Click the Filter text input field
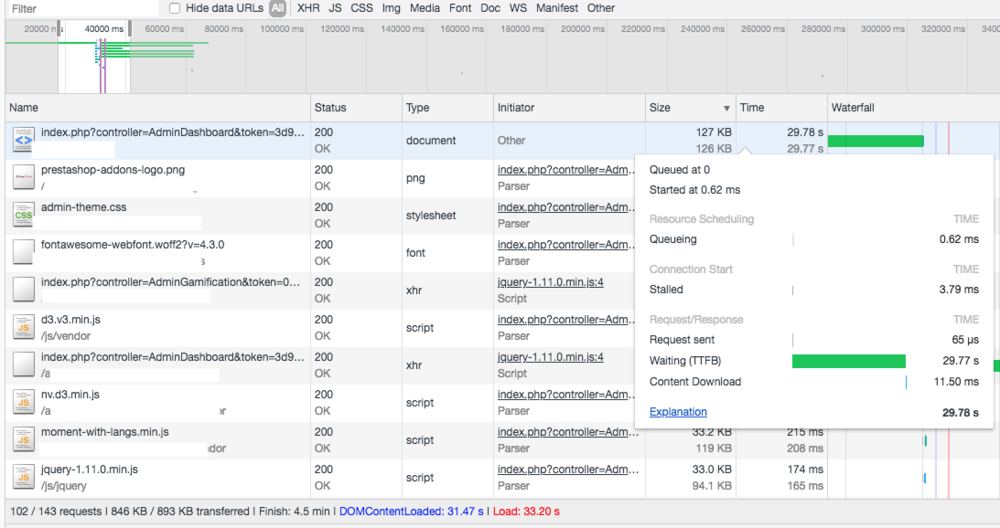The image size is (1000, 528). (83, 8)
